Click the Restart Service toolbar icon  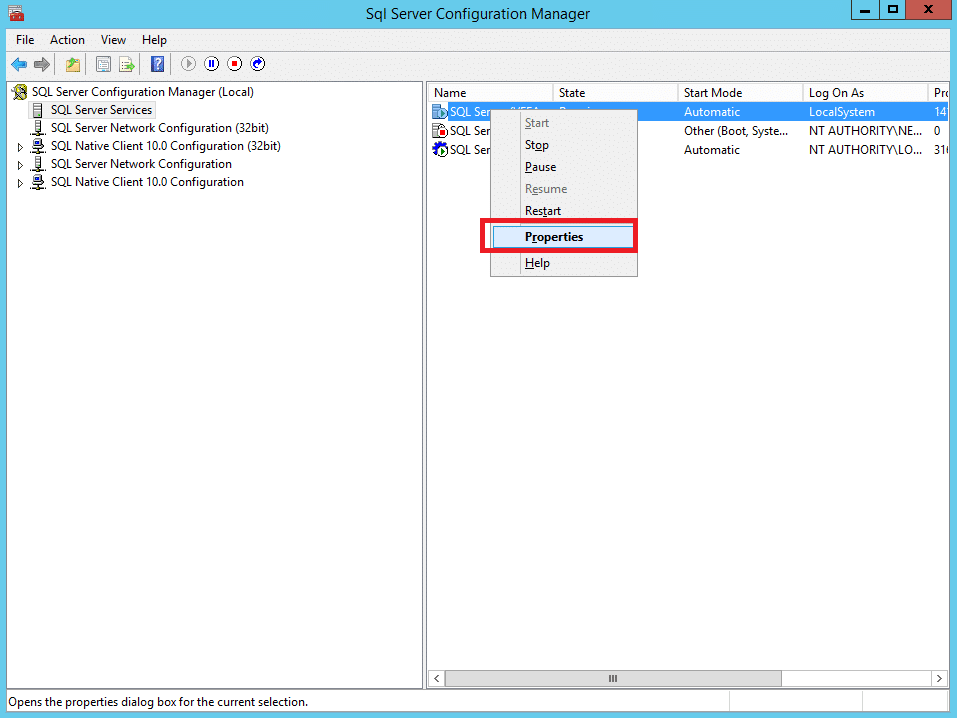tap(258, 63)
